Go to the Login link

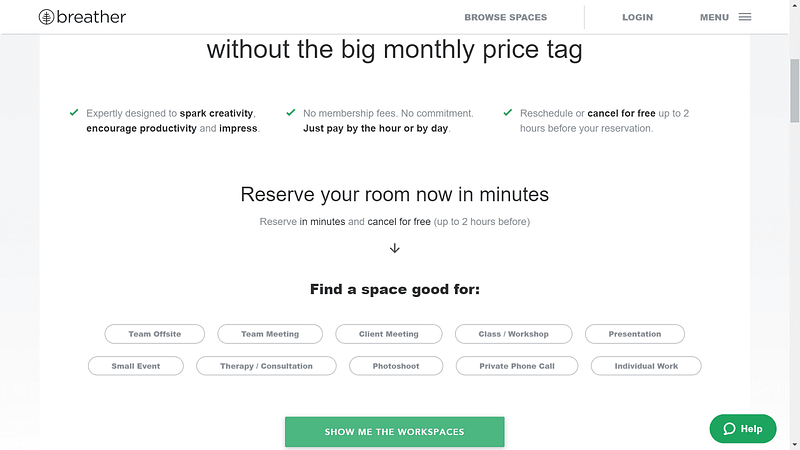pyautogui.click(x=637, y=17)
